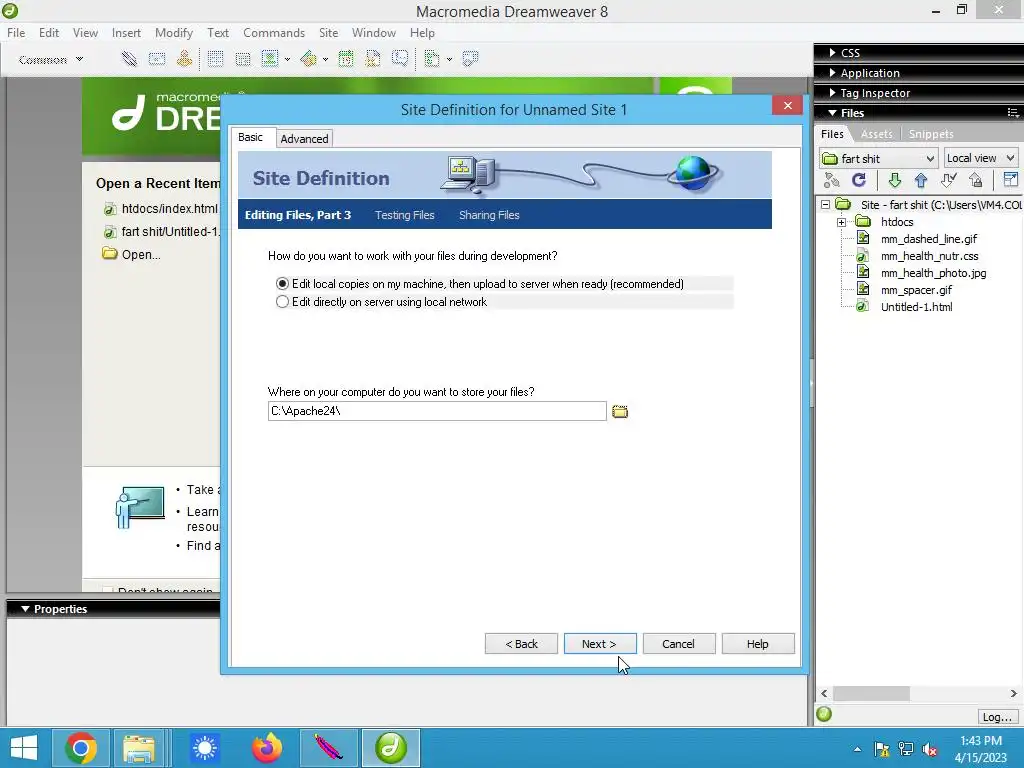Select Edit local copies on my machine option

tap(282, 284)
